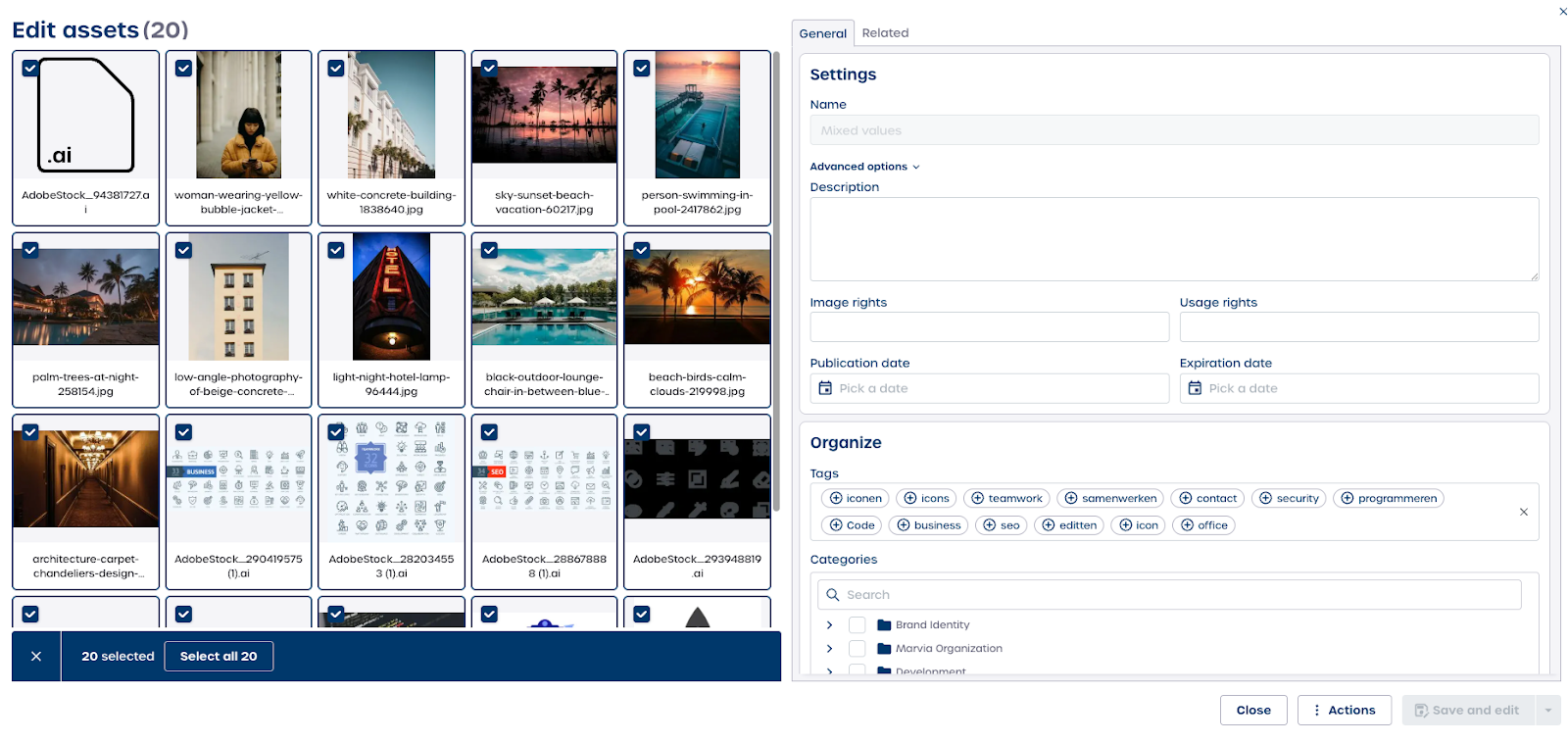
Task: Click the calendar icon in Expiration date
Action: coord(1195,388)
